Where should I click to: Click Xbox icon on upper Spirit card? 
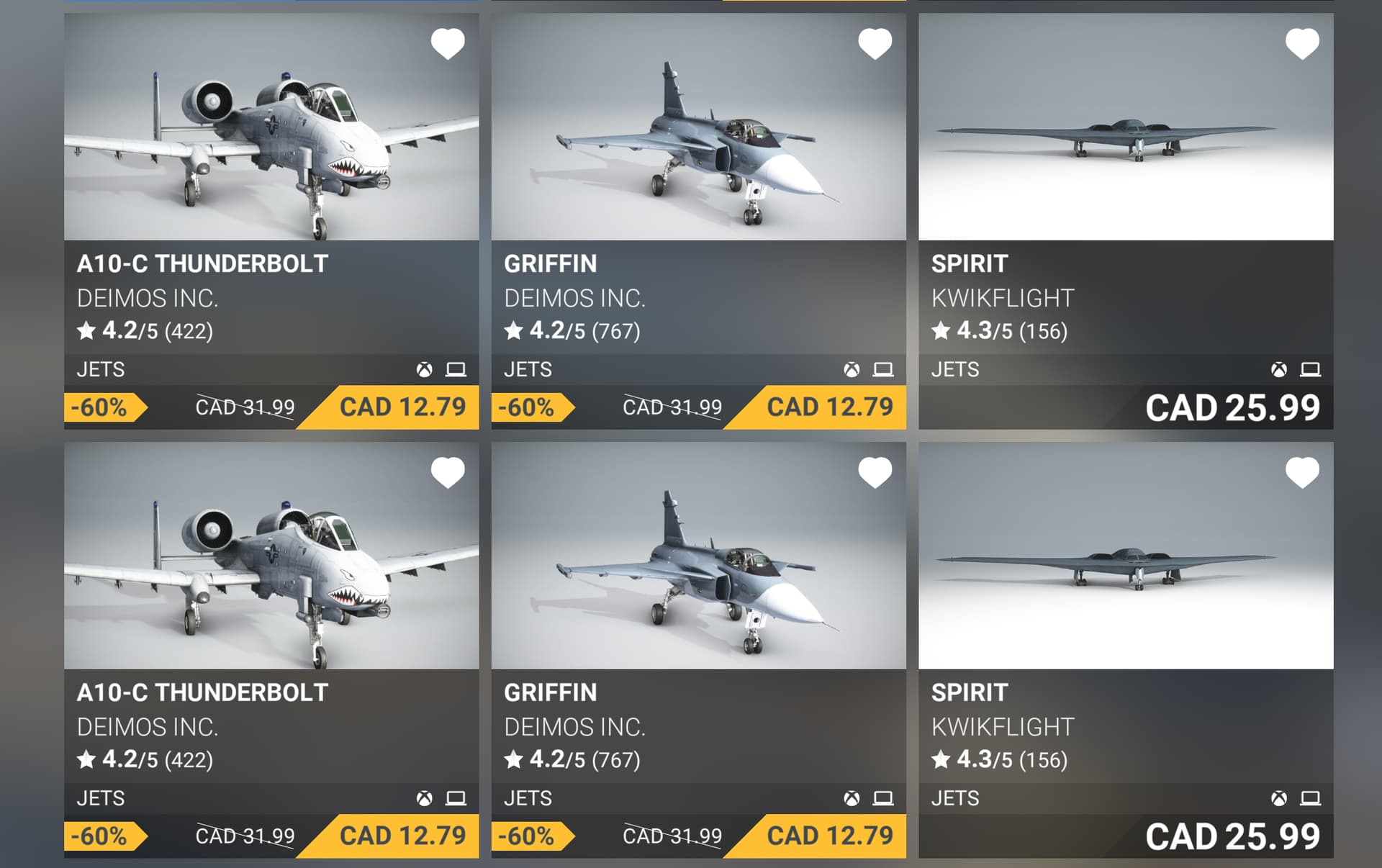[1279, 370]
